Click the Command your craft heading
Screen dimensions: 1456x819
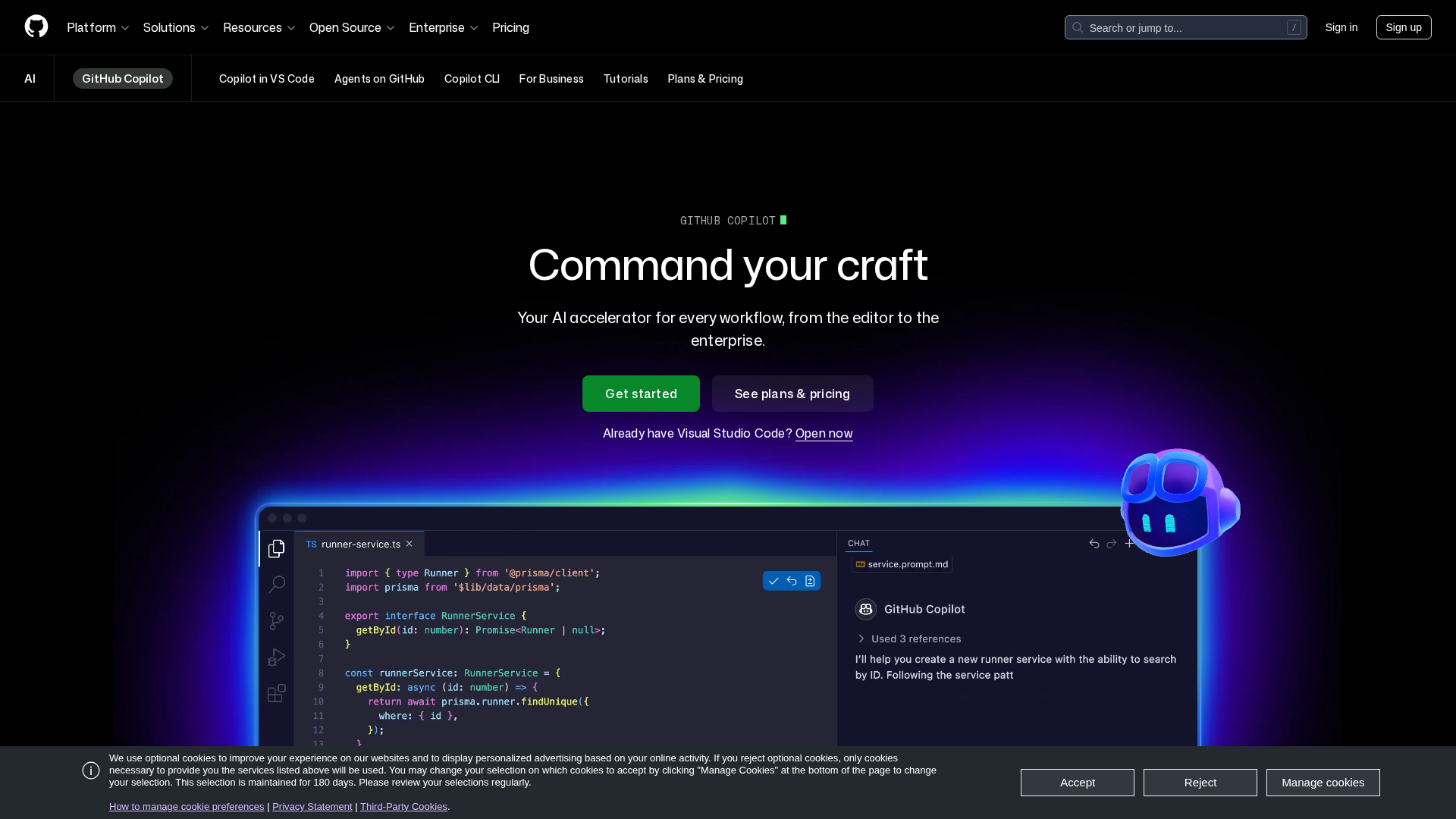(x=728, y=265)
